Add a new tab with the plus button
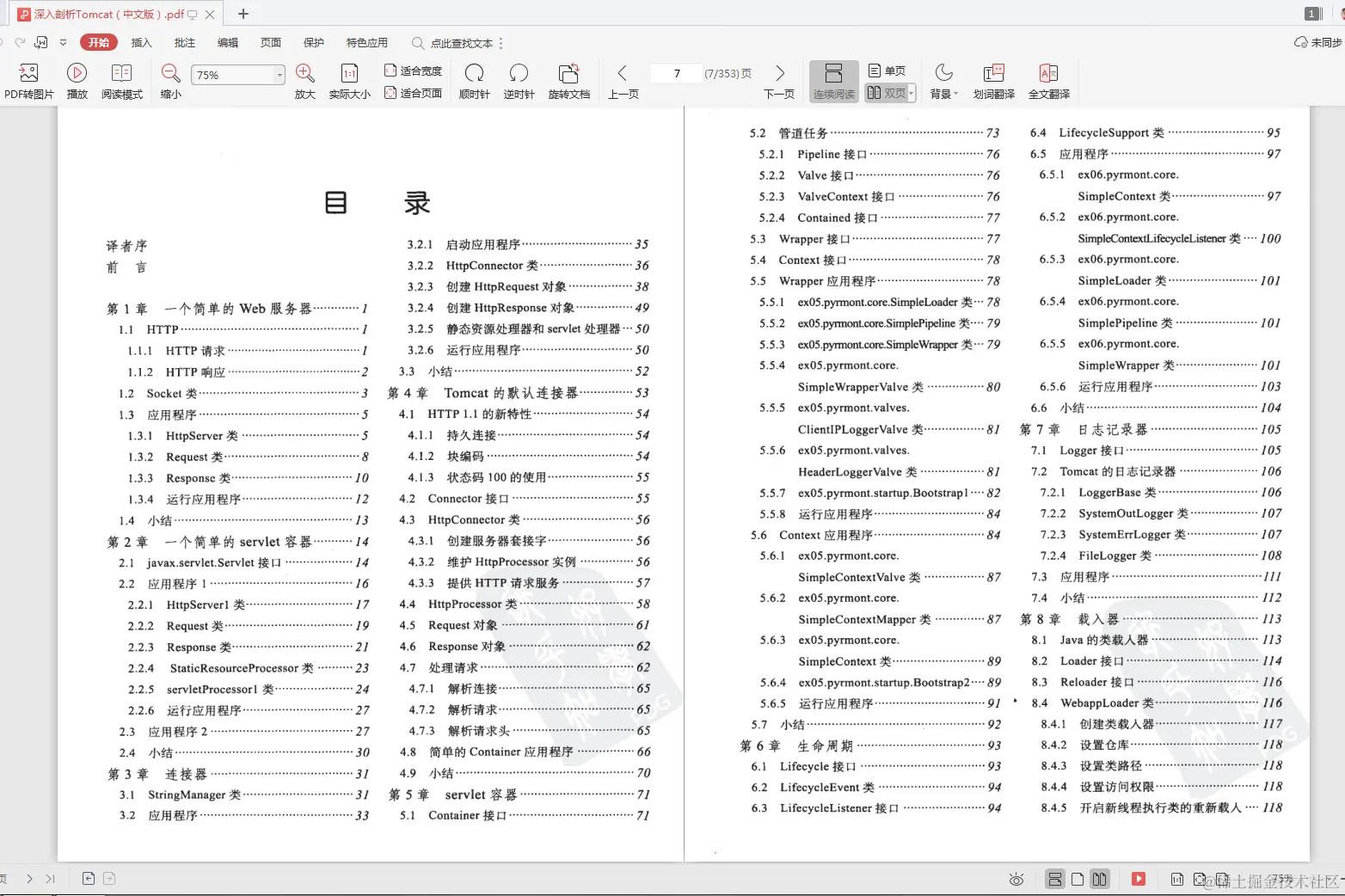The width and height of the screenshot is (1345, 896). 243,14
